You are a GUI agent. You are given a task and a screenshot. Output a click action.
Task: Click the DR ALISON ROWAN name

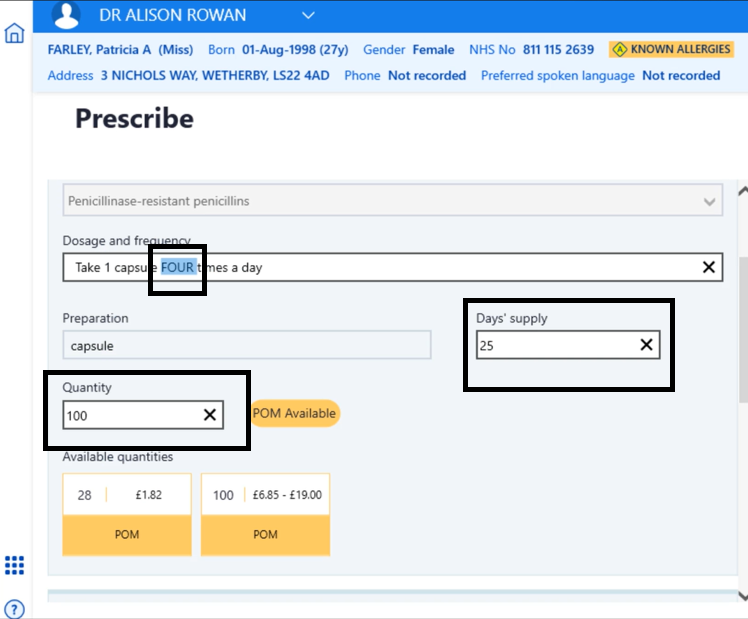[x=173, y=15]
